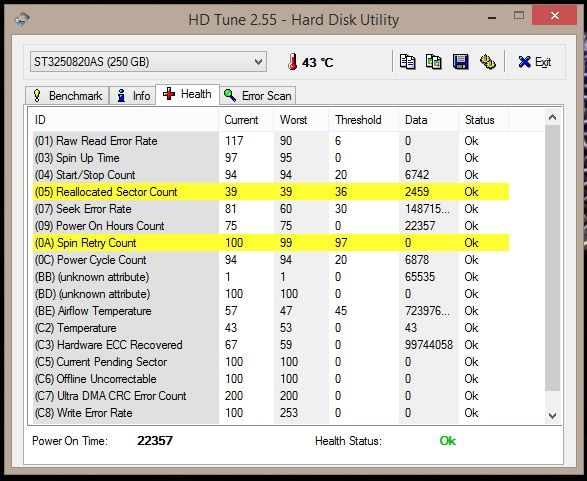Select the Spin Retry Count row
The image size is (587, 481).
click(271, 243)
